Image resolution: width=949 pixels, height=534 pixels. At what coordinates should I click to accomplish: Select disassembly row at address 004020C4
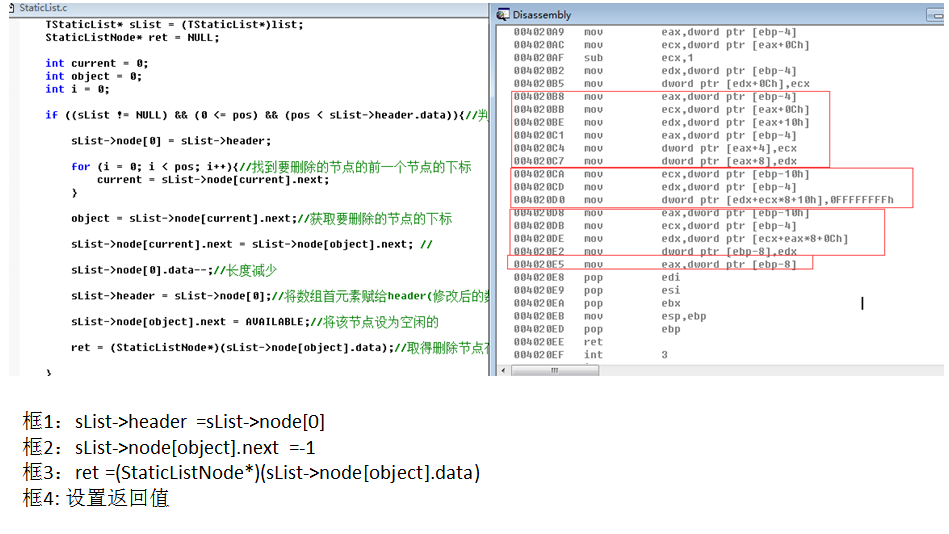(655, 148)
